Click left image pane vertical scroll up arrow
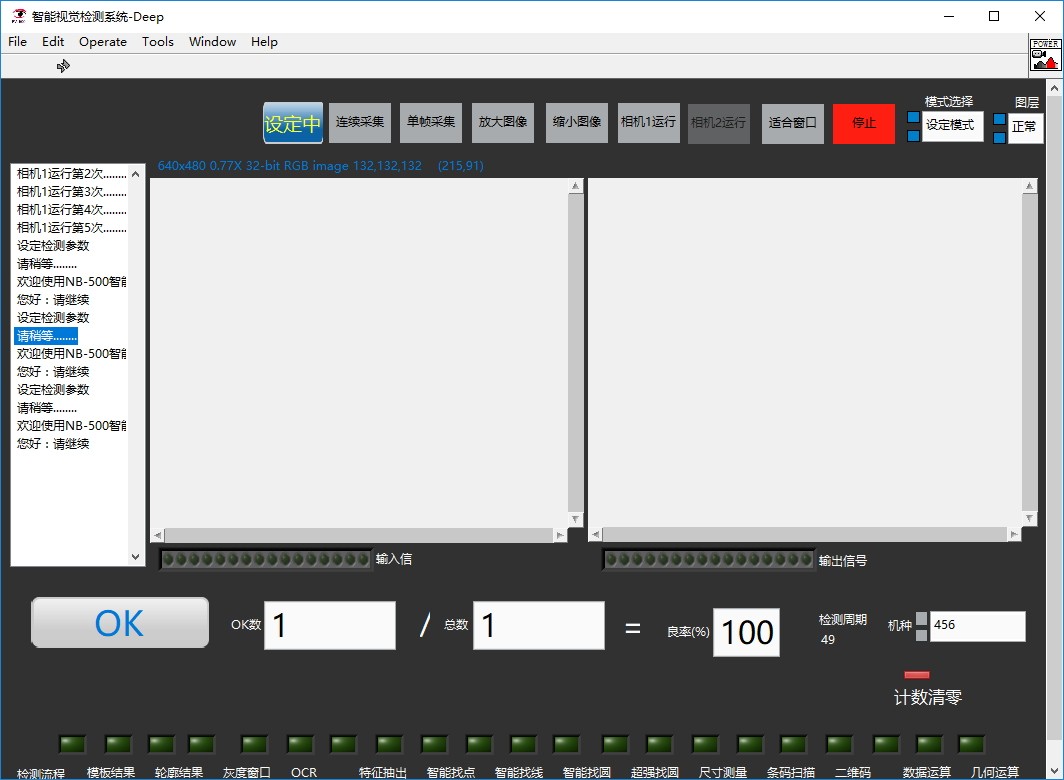Image resolution: width=1064 pixels, height=780 pixels. 575,186
